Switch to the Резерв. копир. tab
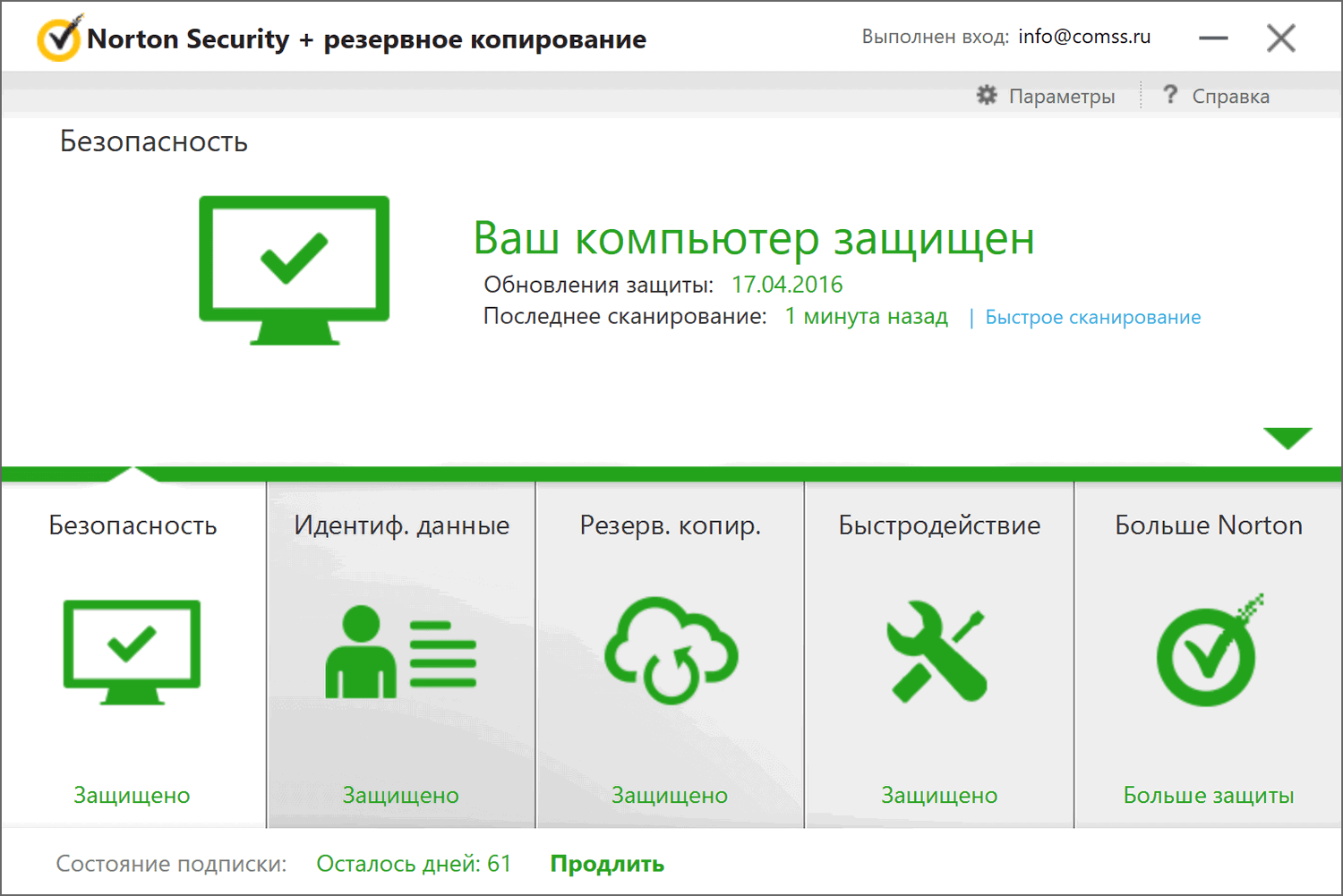The width and height of the screenshot is (1343, 896). pos(670,525)
